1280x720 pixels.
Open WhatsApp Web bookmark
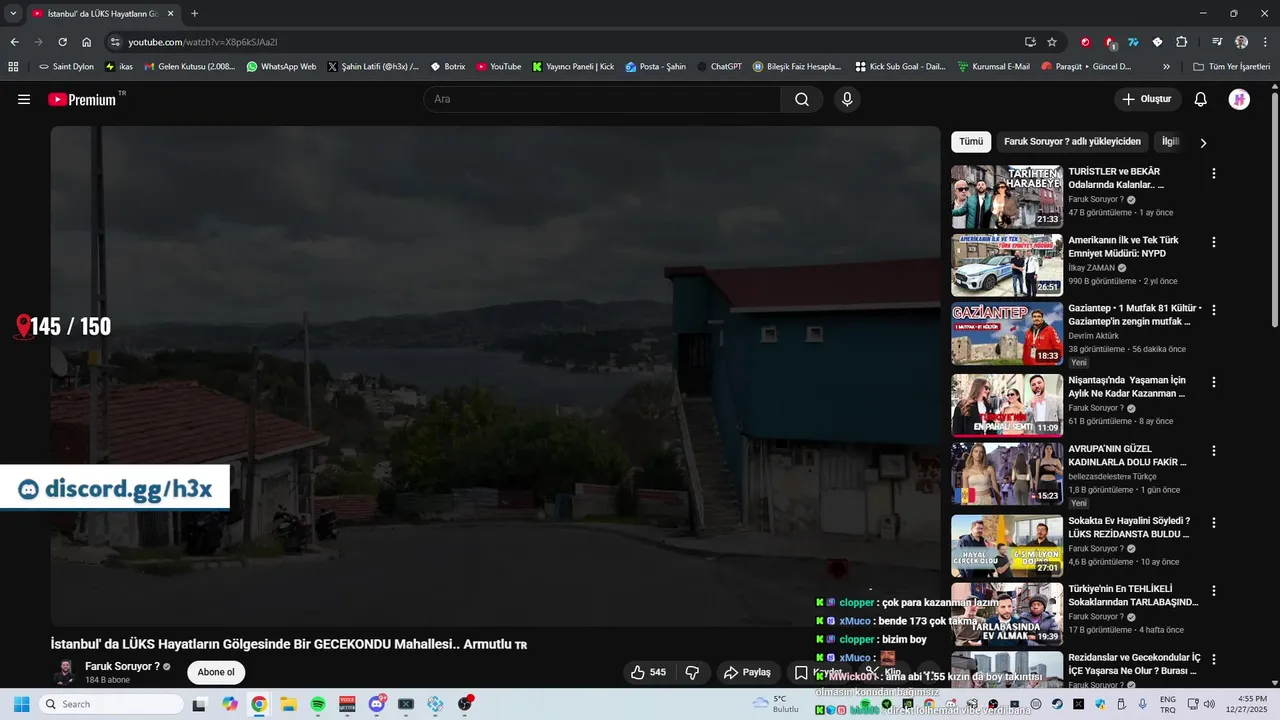(281, 67)
